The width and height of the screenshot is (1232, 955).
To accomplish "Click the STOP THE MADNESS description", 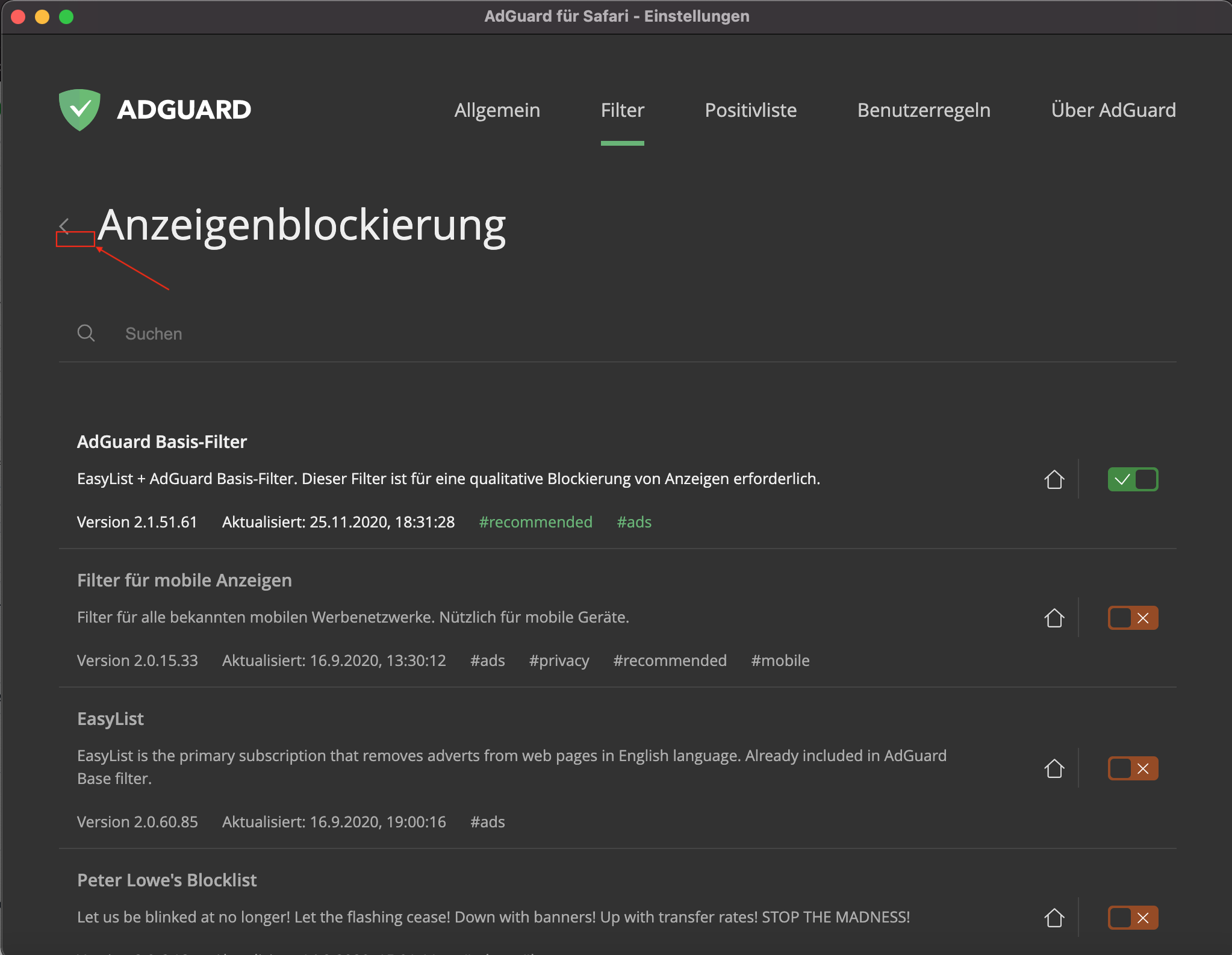I will coord(493,917).
